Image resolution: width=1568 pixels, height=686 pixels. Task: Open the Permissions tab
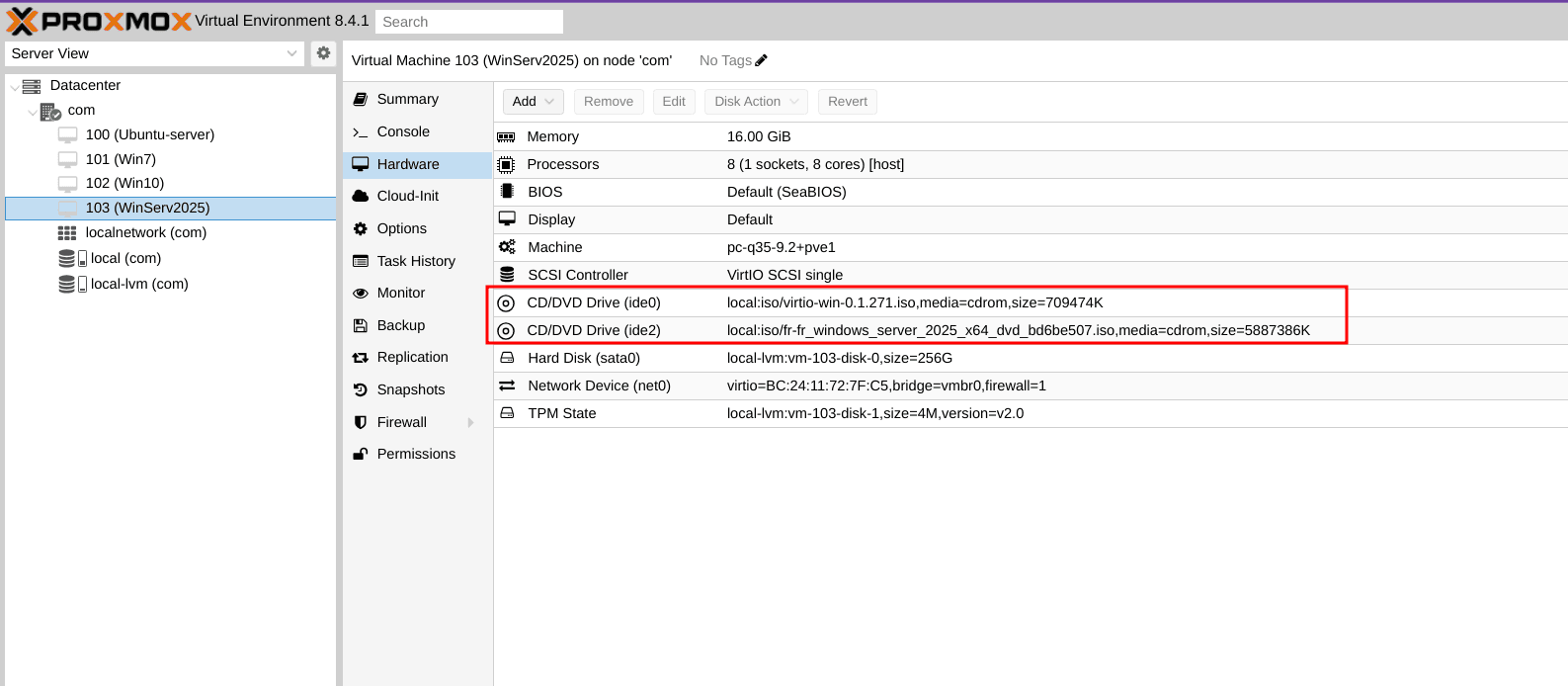418,454
